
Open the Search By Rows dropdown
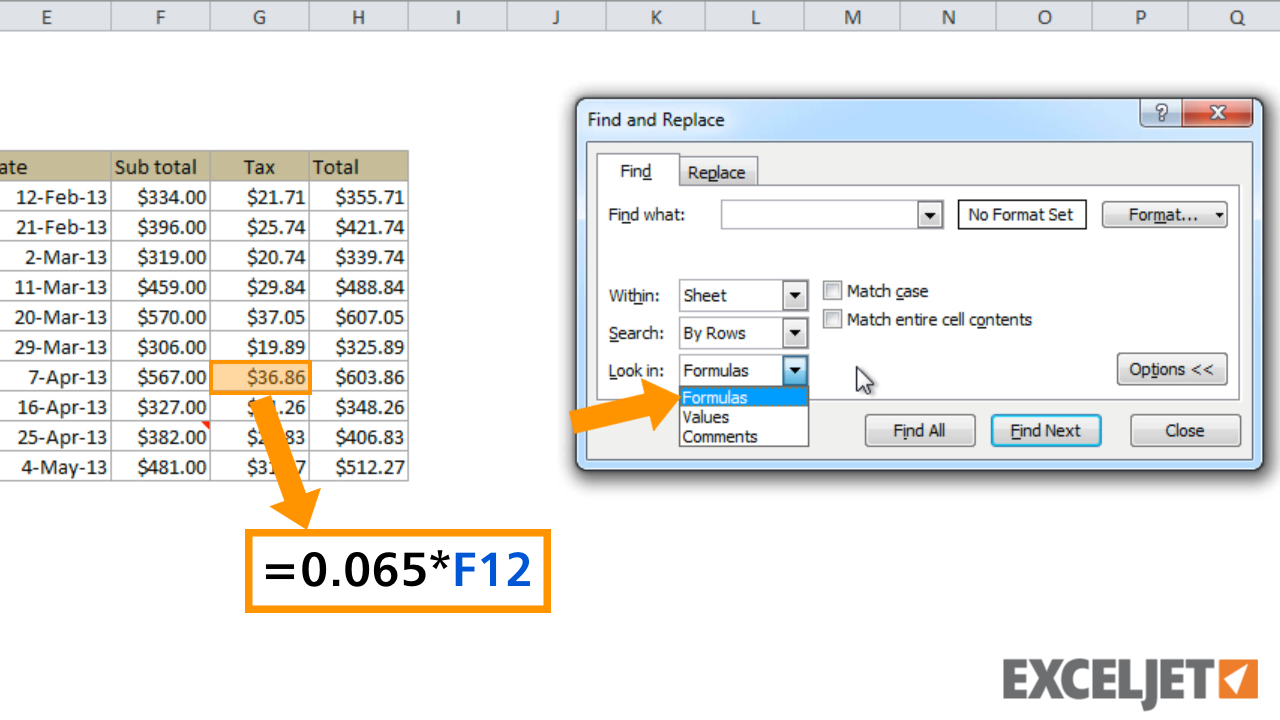pyautogui.click(x=795, y=333)
